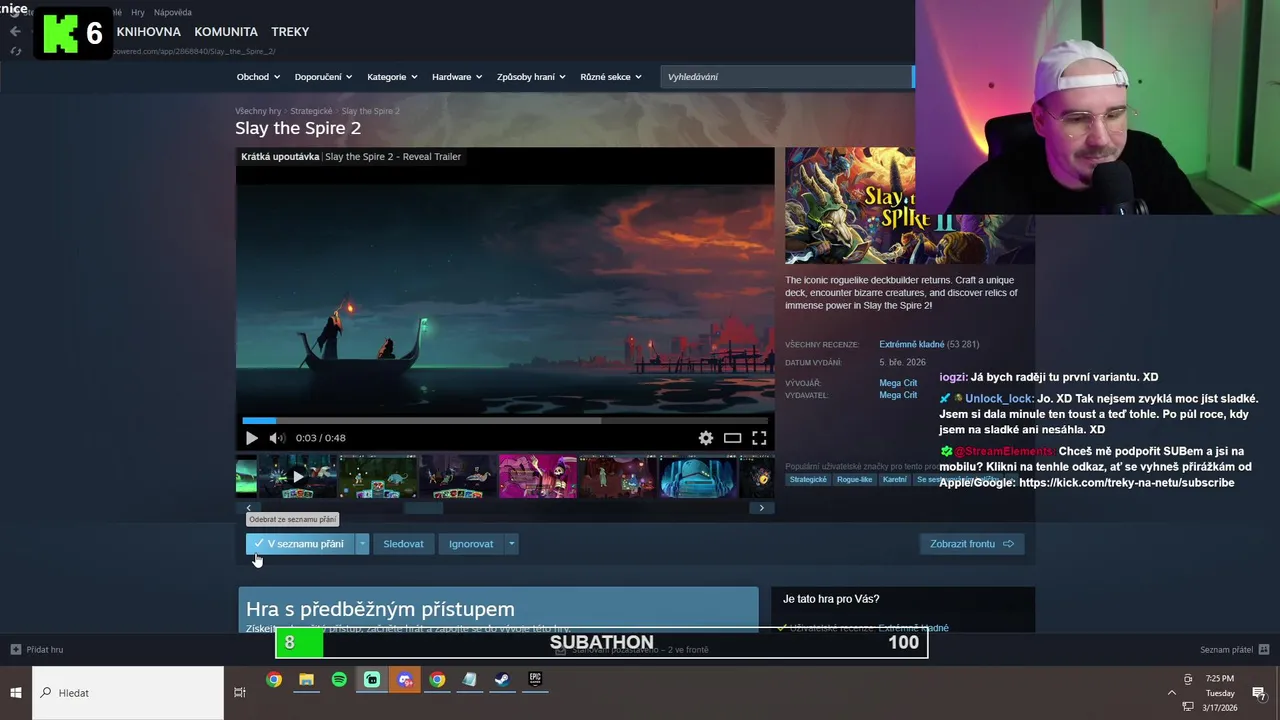Open the Doporučení dropdown menu
Viewport: 1280px width, 720px height.
(323, 77)
